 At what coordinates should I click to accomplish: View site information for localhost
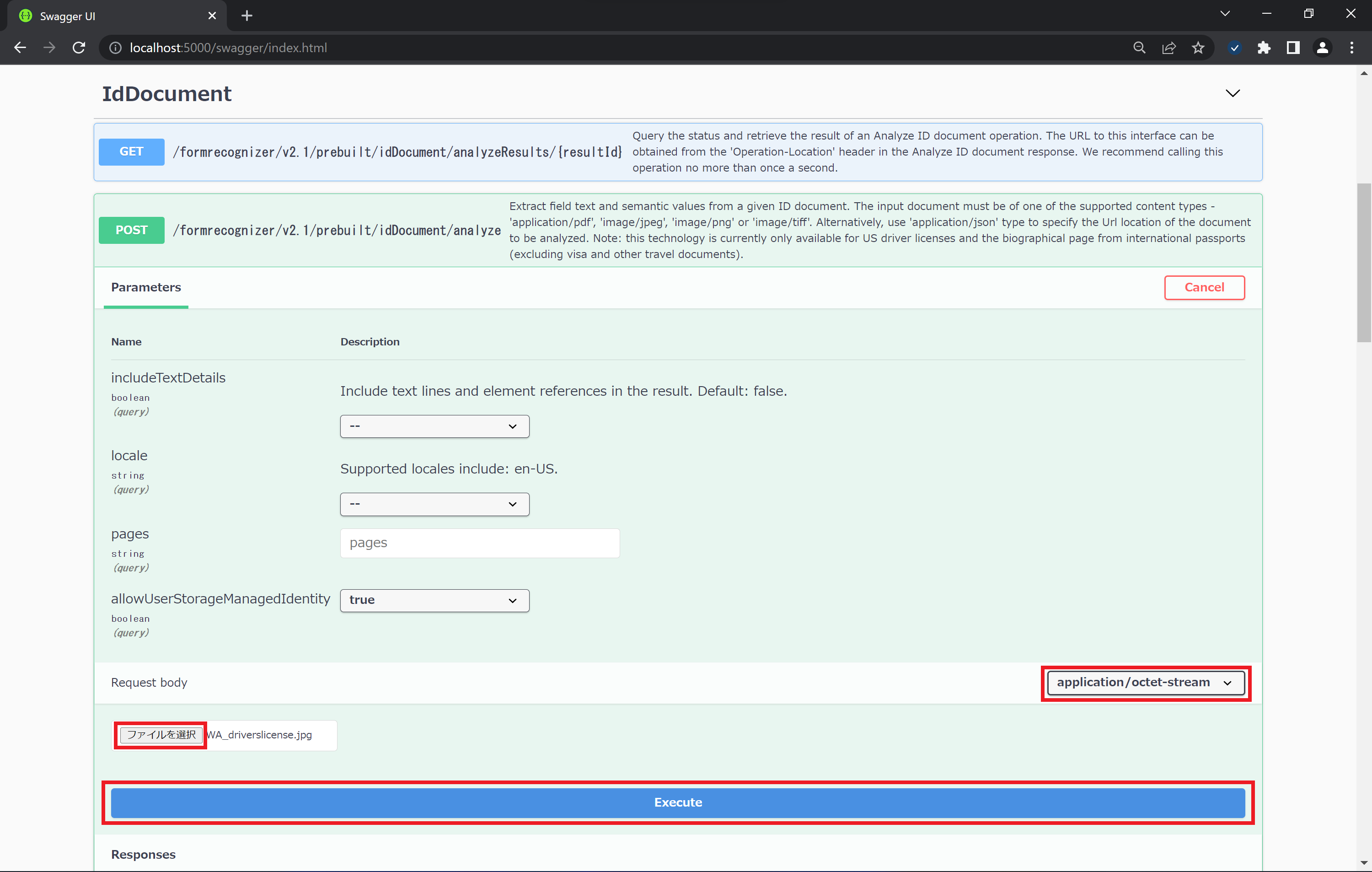coord(116,48)
